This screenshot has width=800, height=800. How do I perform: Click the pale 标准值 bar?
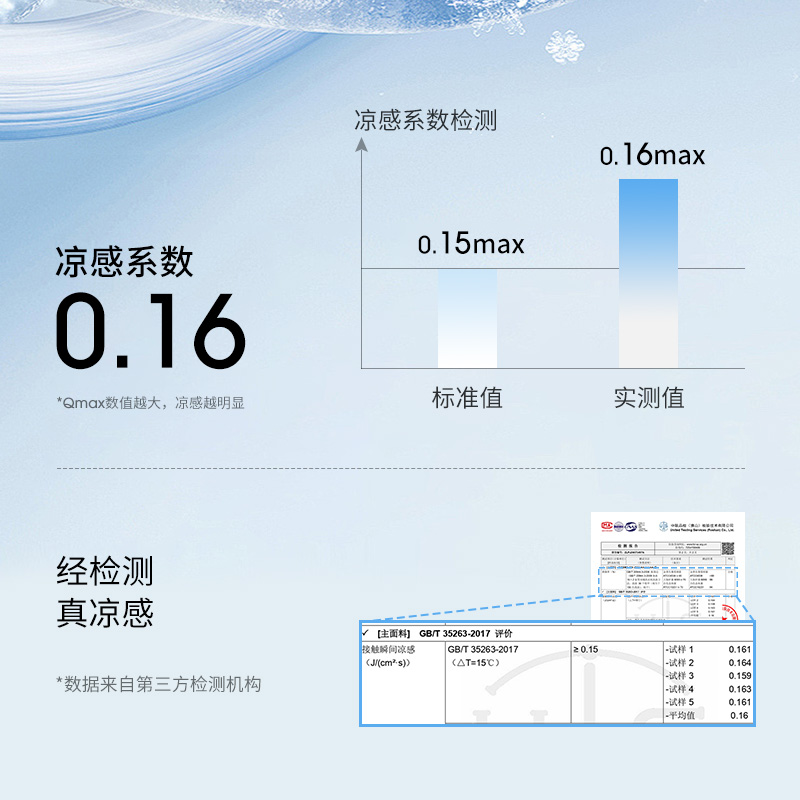(467, 318)
